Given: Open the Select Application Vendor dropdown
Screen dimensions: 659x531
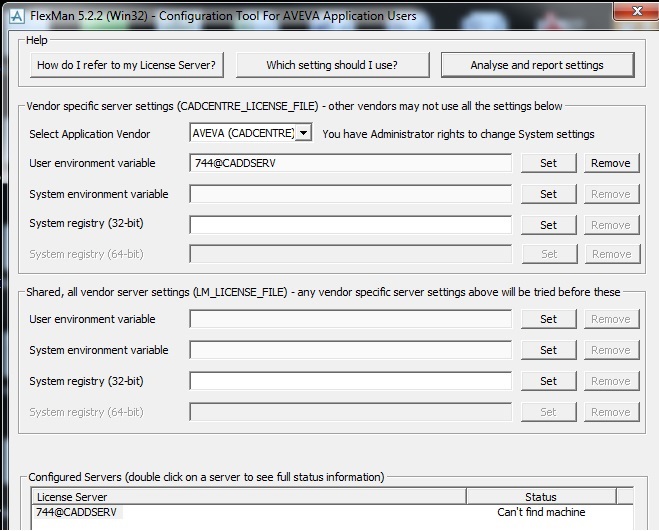Looking at the screenshot, I should (x=303, y=133).
